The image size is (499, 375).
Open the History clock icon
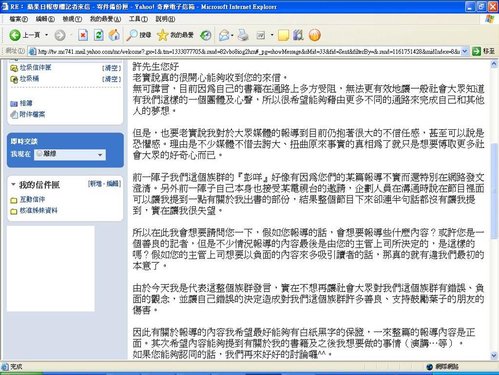pyautogui.click(x=205, y=35)
